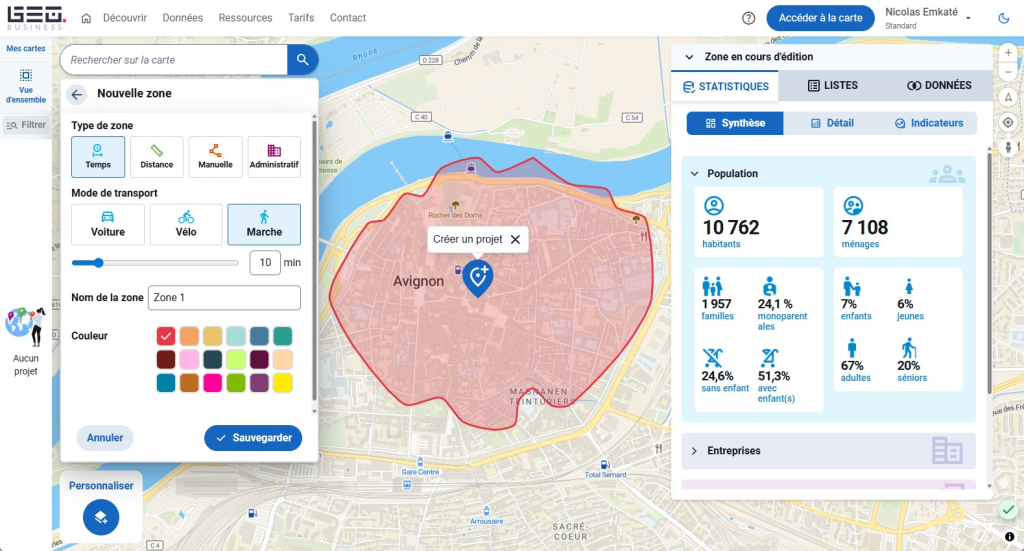Zoom in on the map
Viewport: 1024px width, 551px height.
pos(1008,53)
